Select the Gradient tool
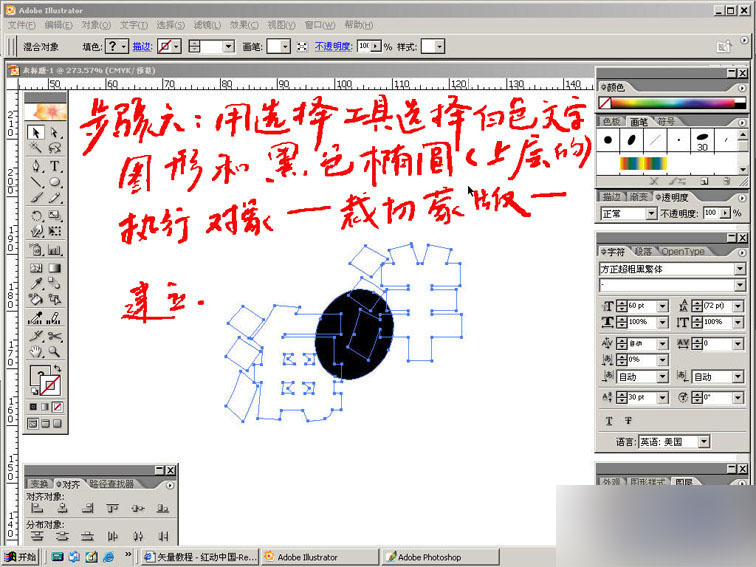Screen dimensions: 756x567 [54, 268]
